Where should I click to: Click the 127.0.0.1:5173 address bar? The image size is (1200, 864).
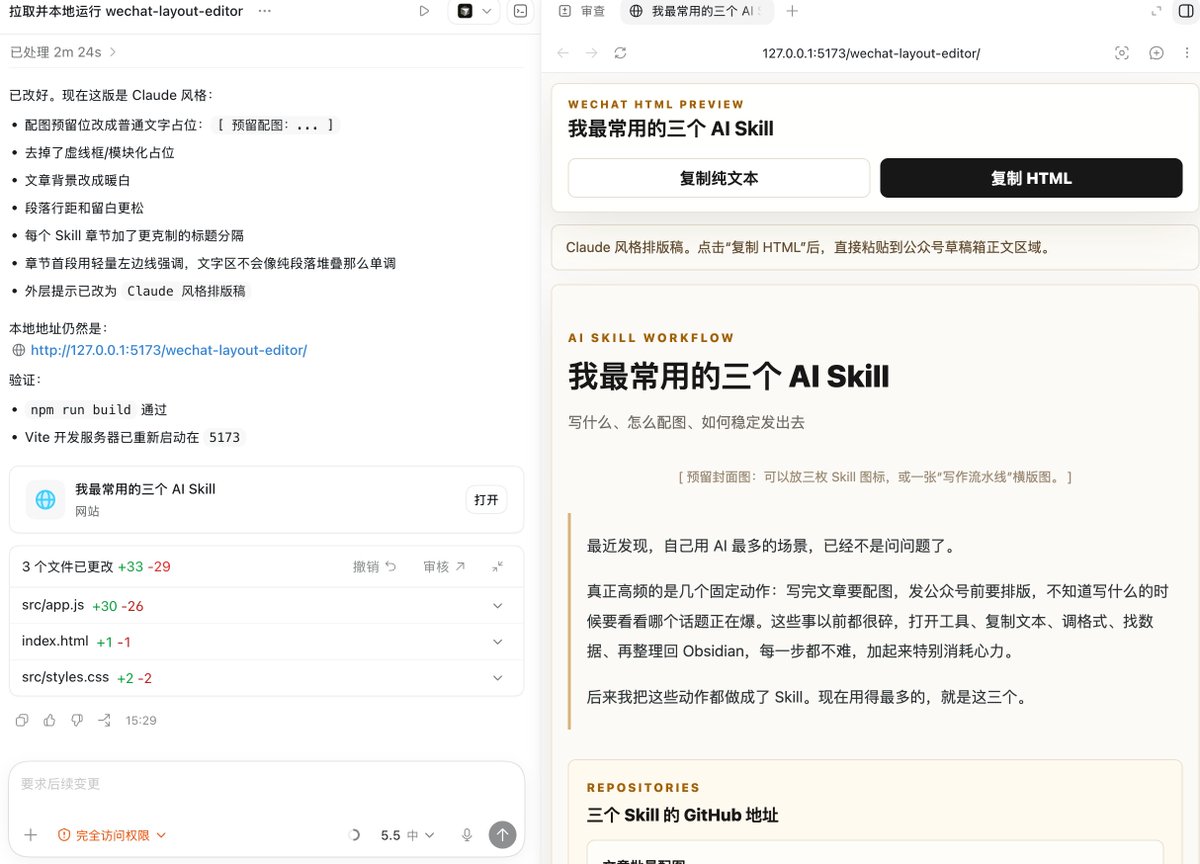click(x=870, y=53)
